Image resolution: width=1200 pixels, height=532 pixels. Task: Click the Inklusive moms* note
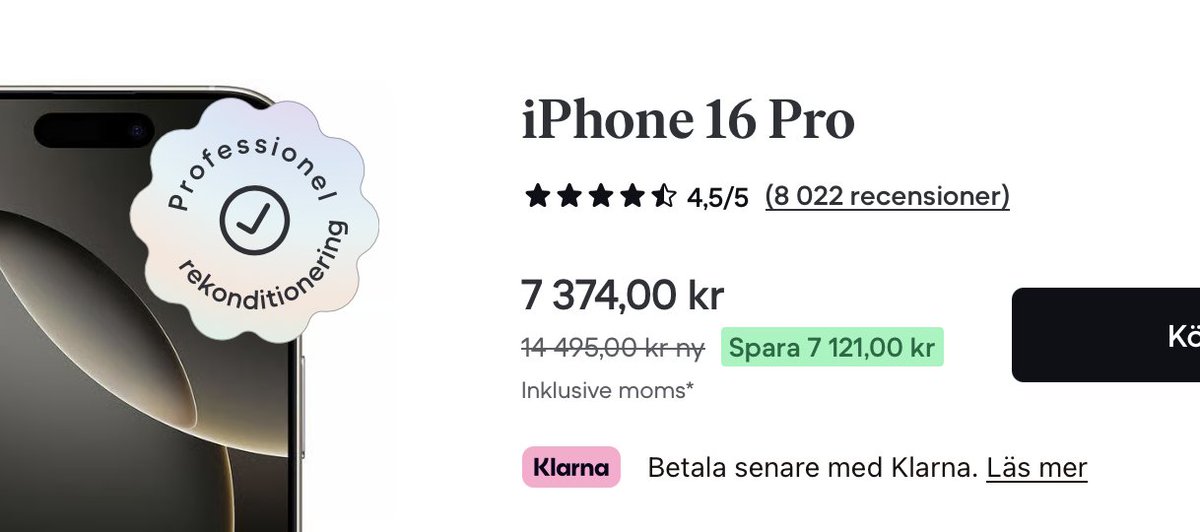(x=607, y=390)
